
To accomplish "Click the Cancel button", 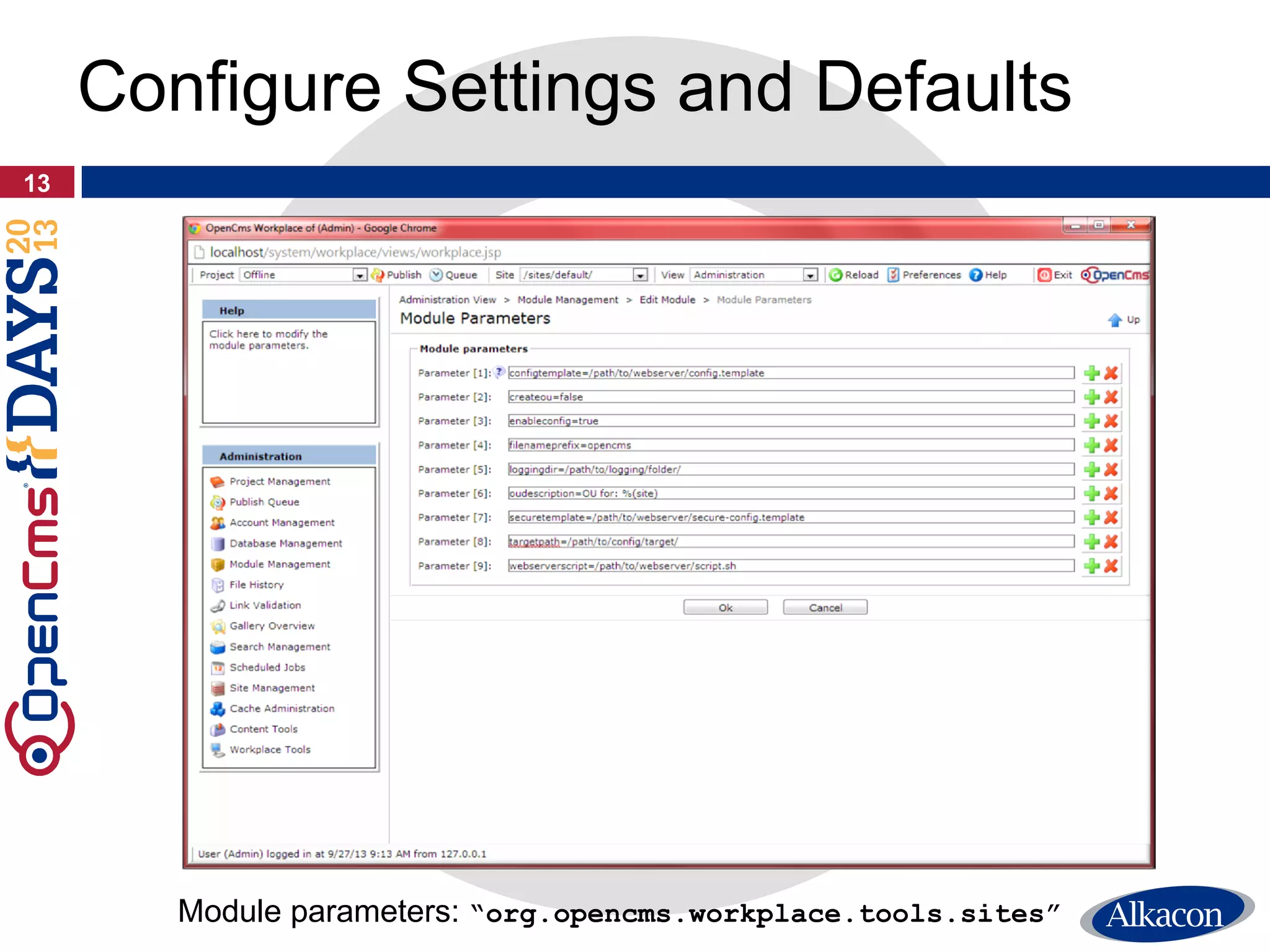I will coord(825,608).
